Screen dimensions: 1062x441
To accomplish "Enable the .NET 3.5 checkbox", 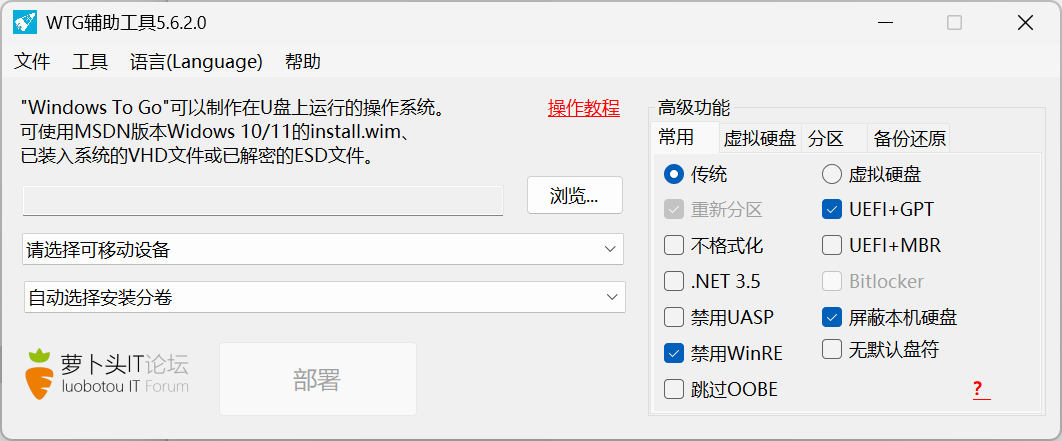I will click(x=674, y=281).
